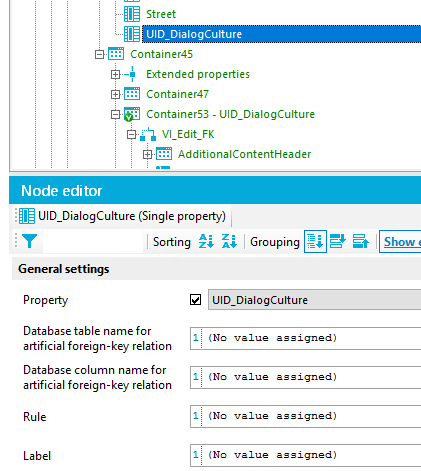This screenshot has height=471, width=421.
Task: Click the Node editor tab's single property icon
Action: pyautogui.click(x=27, y=216)
